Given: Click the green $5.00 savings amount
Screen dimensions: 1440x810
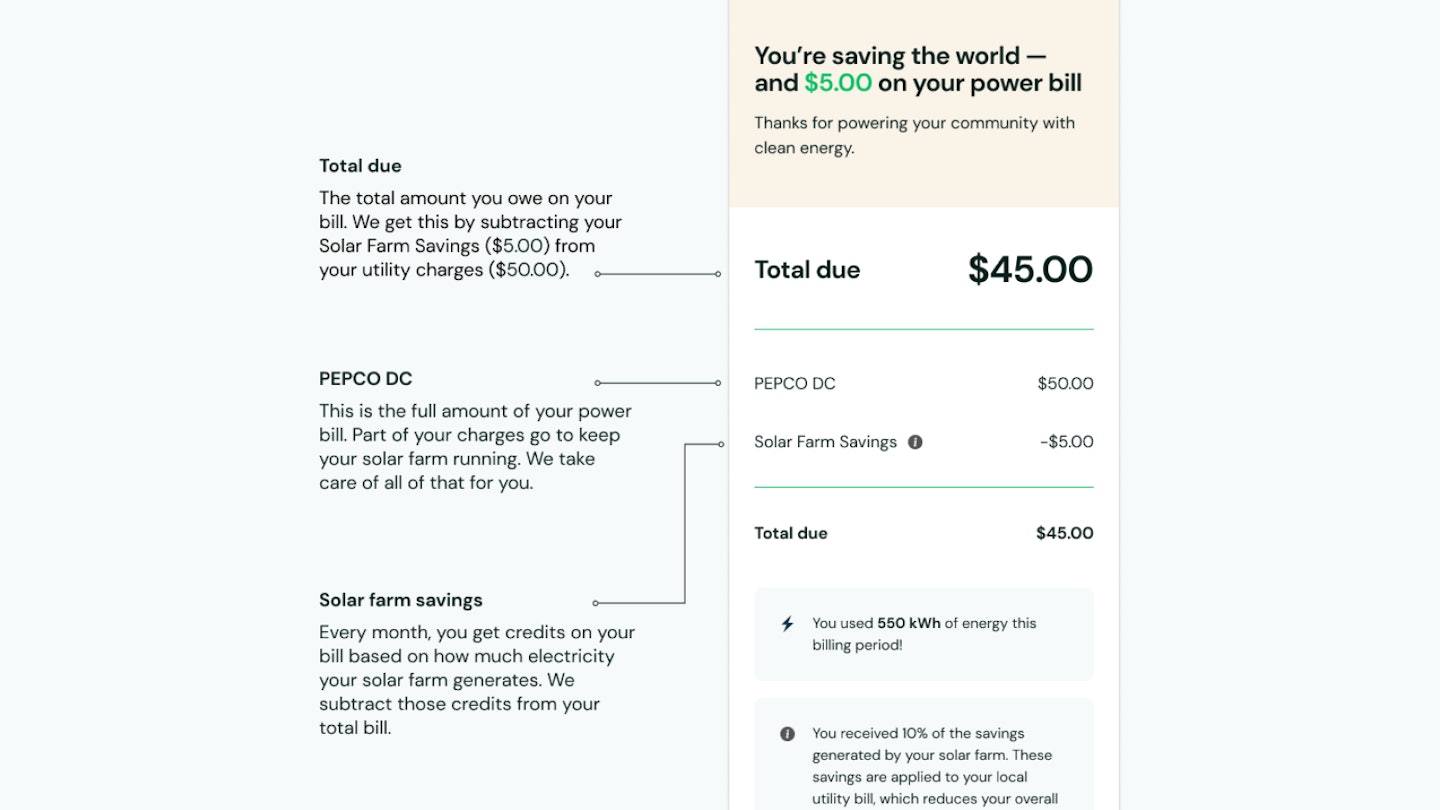Looking at the screenshot, I should point(837,83).
